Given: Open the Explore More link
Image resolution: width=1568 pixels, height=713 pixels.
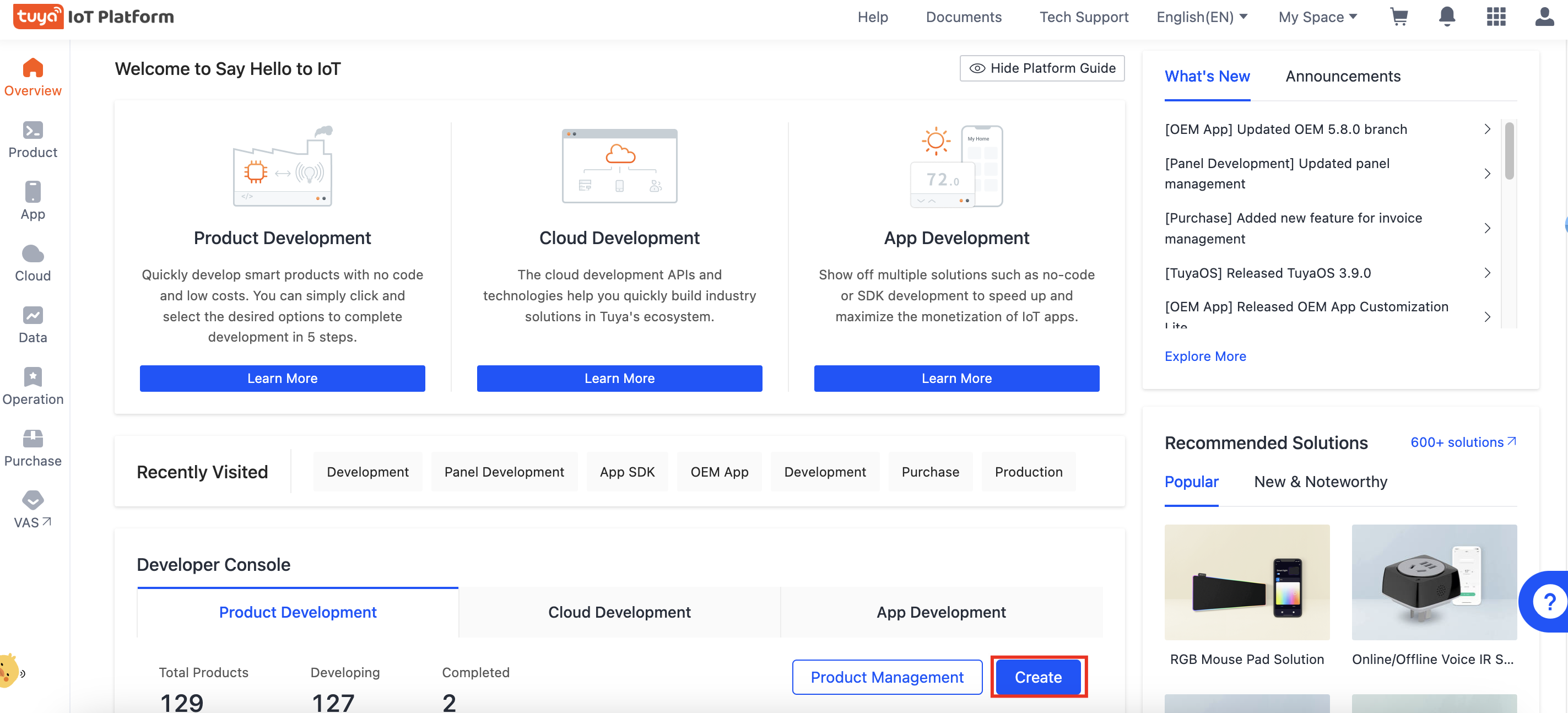Looking at the screenshot, I should 1205,356.
